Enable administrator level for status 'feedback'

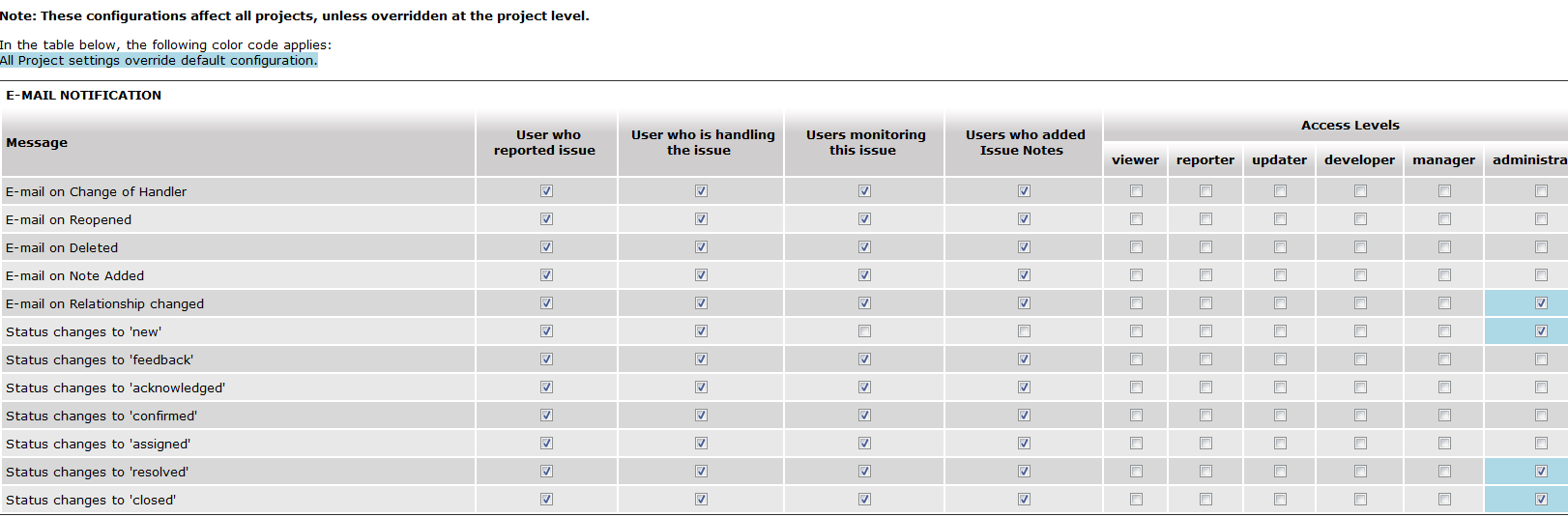point(1541,359)
